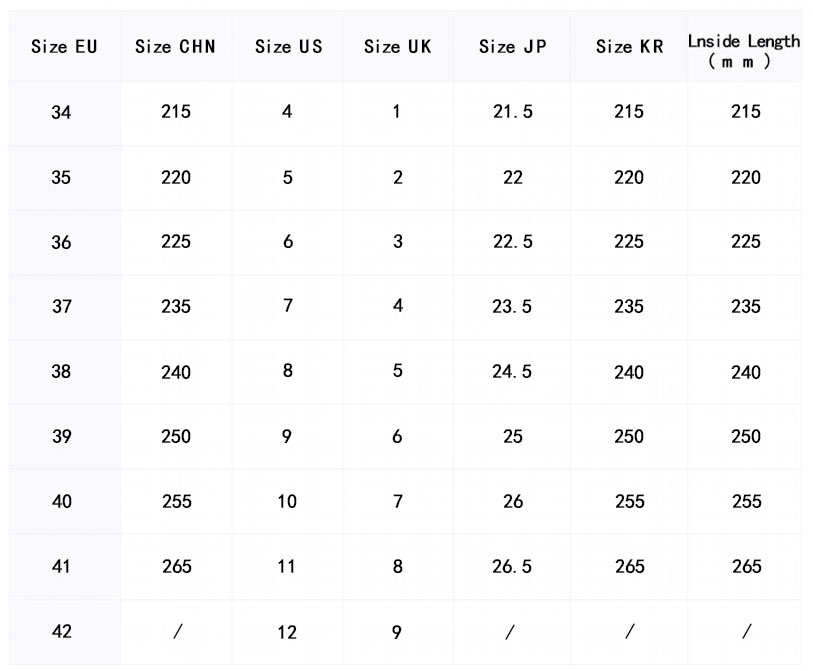Click the Size UK column header
The height and width of the screenshot is (671, 813).
(397, 47)
